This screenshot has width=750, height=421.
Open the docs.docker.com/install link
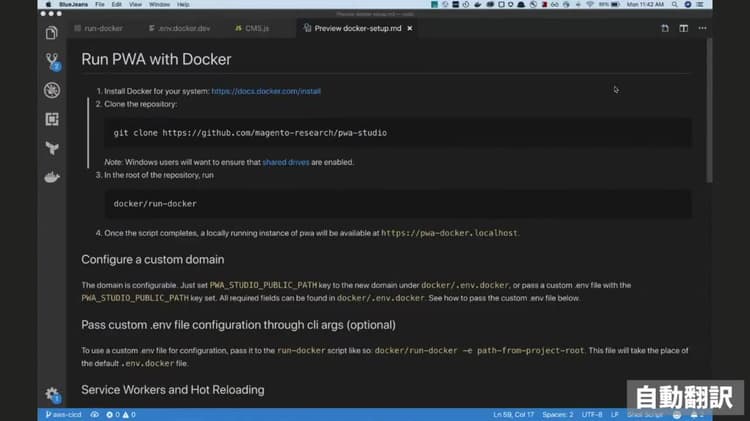coord(266,91)
